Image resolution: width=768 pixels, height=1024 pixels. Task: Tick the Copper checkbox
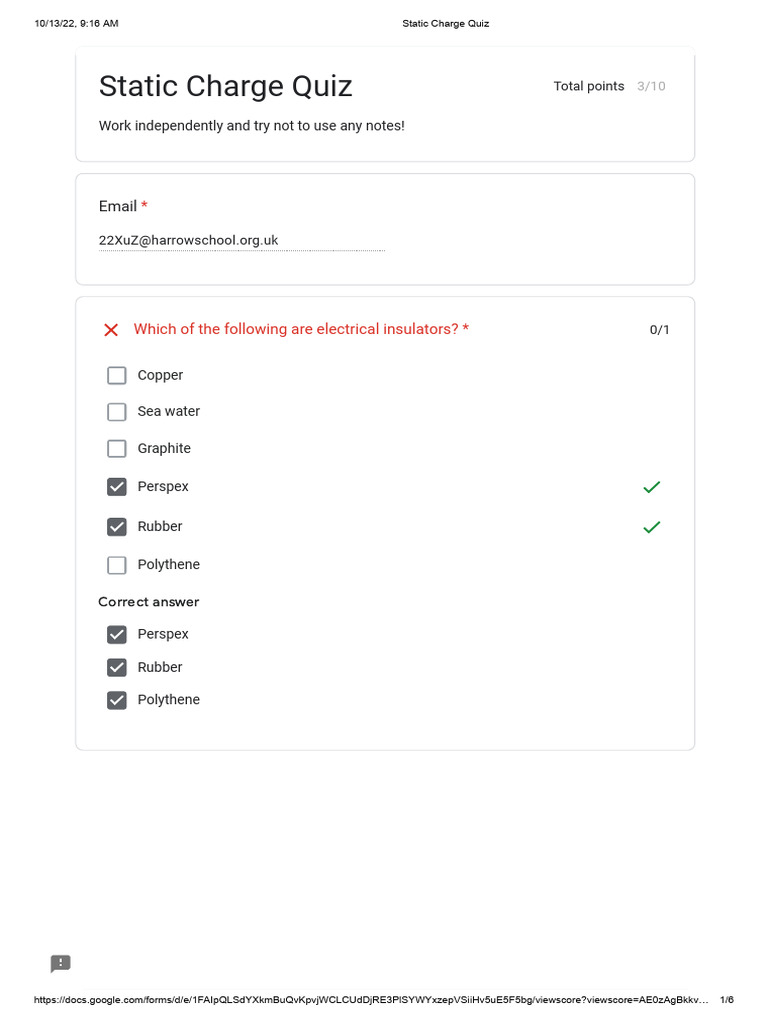click(117, 376)
